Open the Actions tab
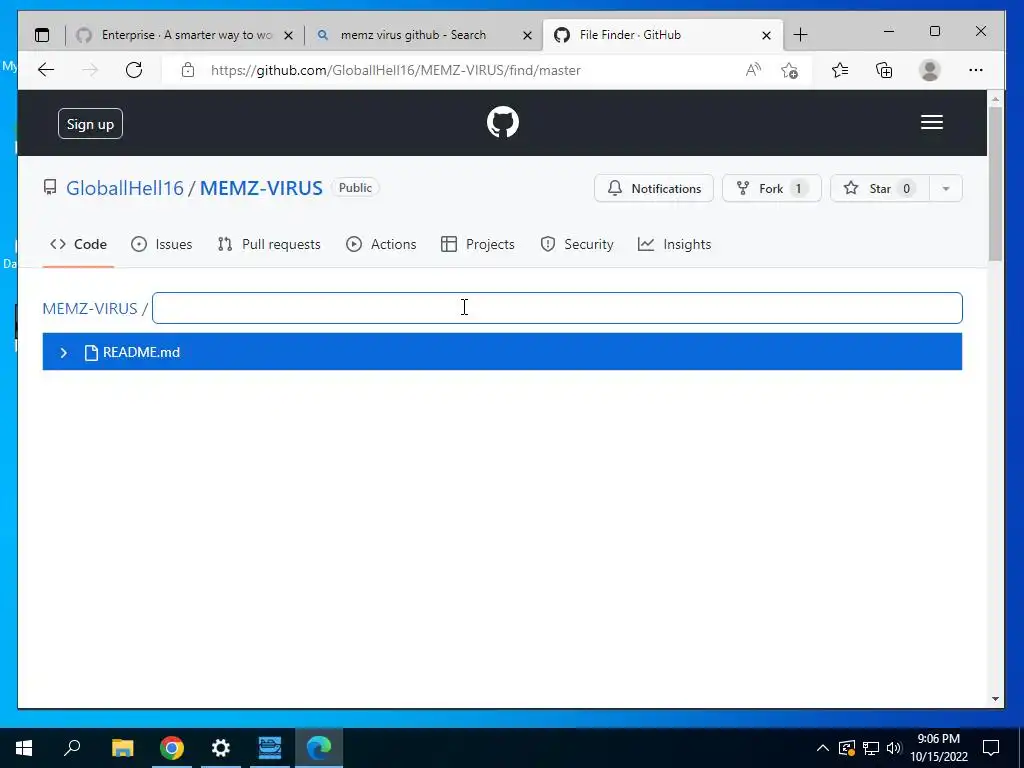The height and width of the screenshot is (768, 1024). (x=381, y=244)
